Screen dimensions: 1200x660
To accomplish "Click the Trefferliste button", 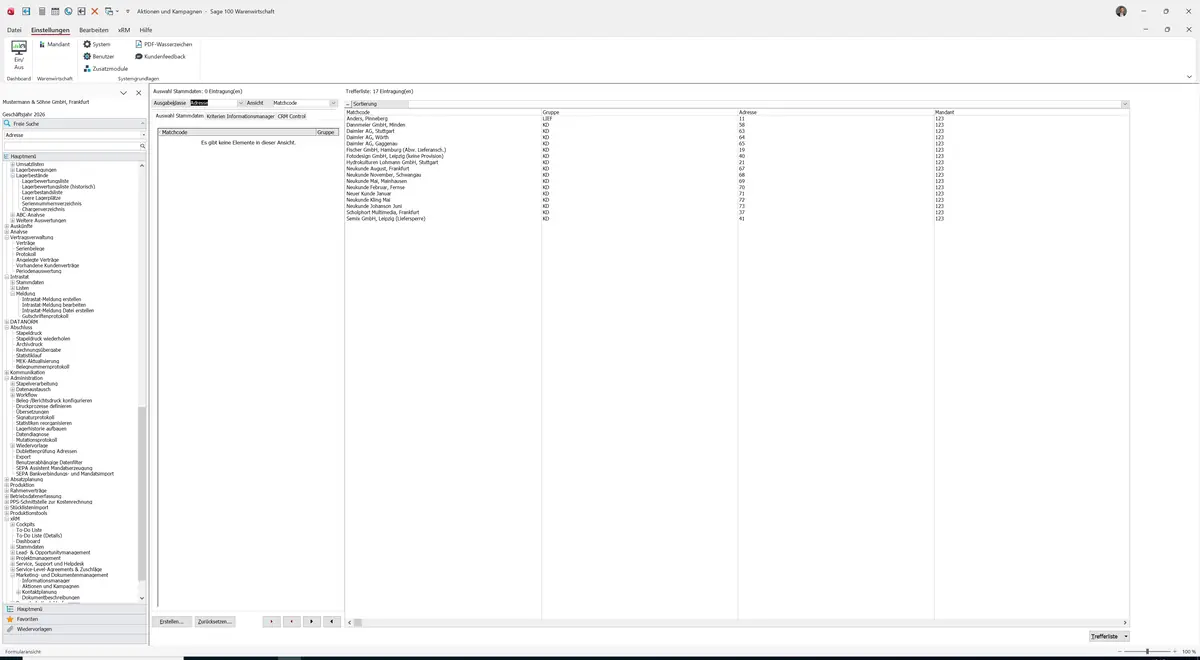I will pyautogui.click(x=1104, y=636).
